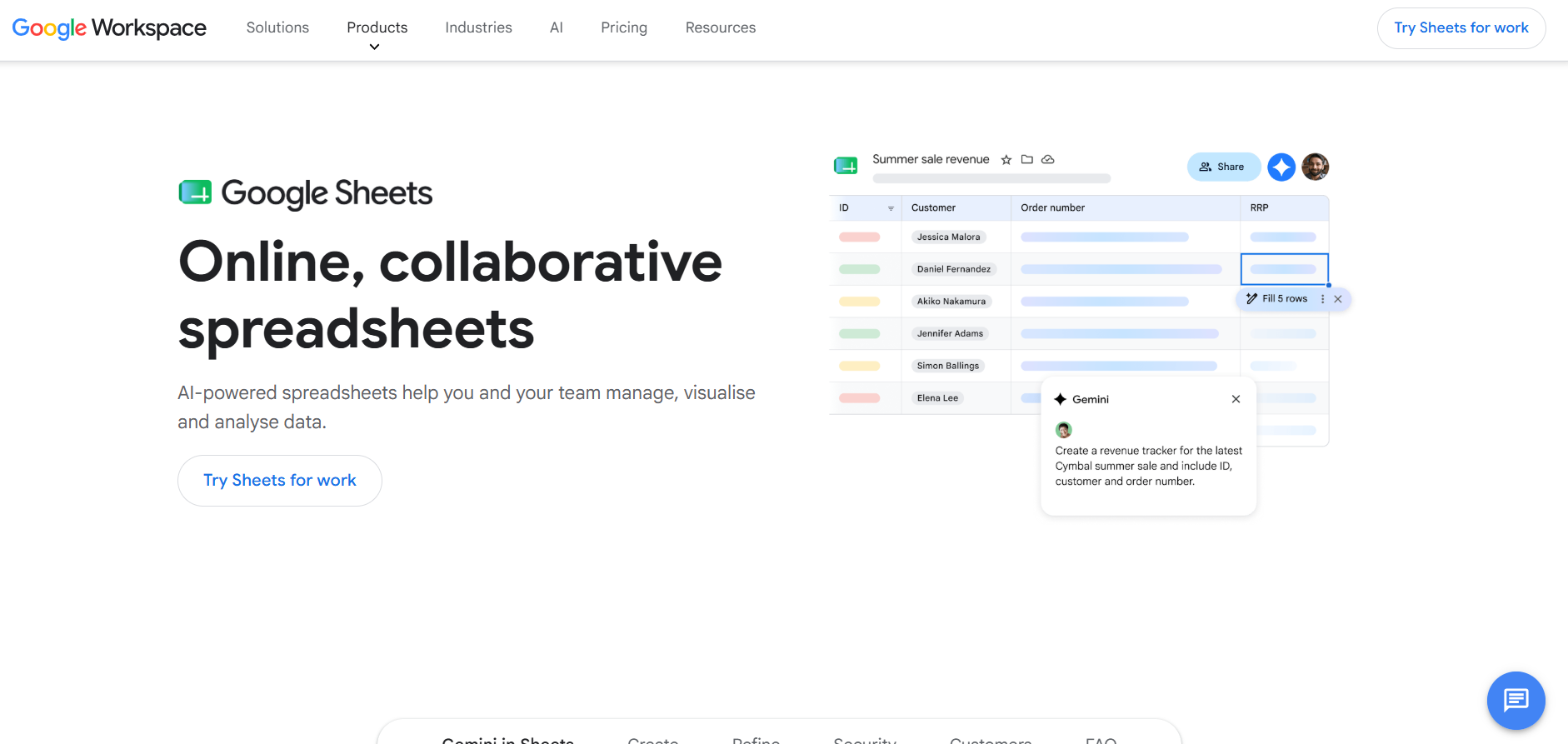Click the small avatar in Gemini panel
Screen dimensions: 1568x744
pos(1064,430)
